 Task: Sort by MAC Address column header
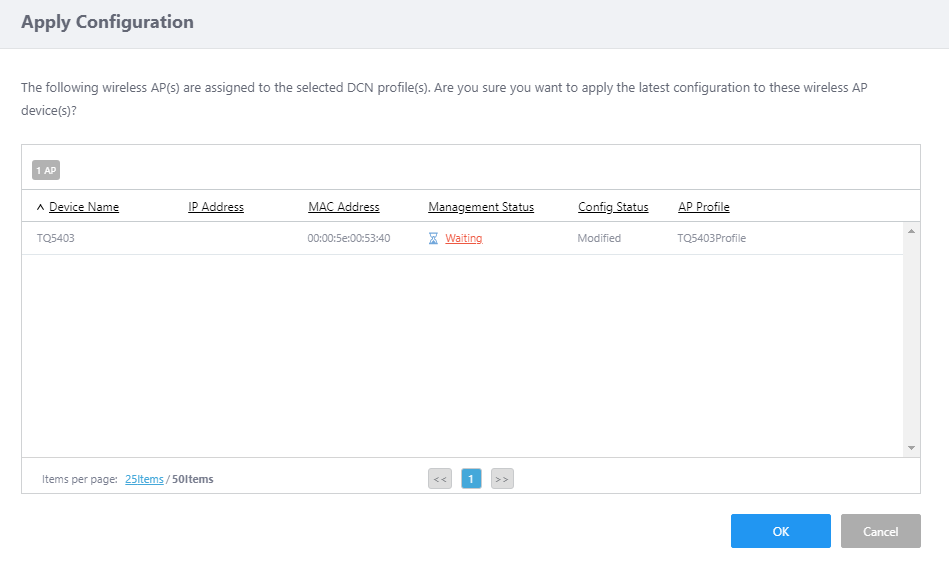click(x=344, y=207)
